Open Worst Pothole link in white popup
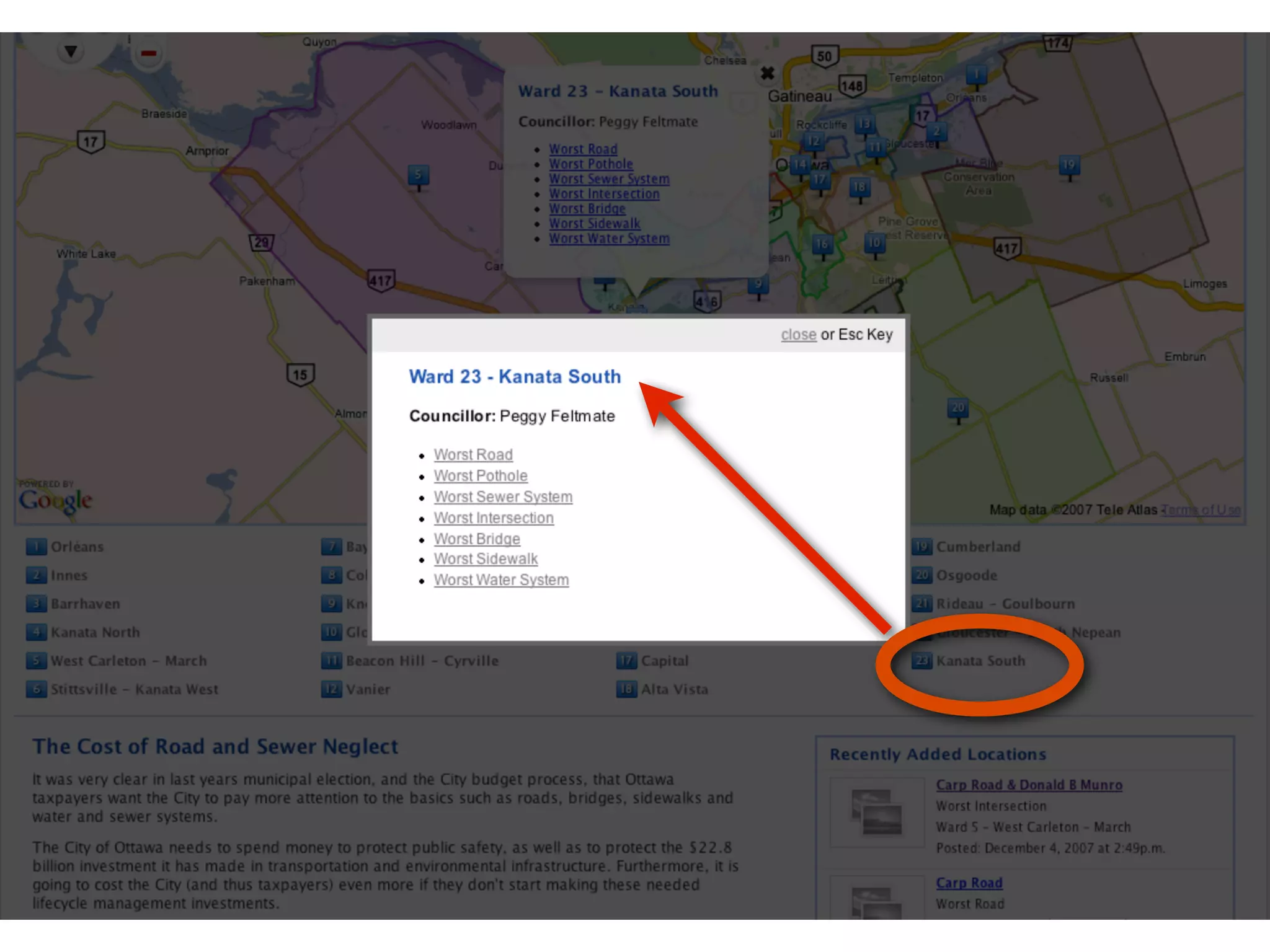1270x952 pixels. coord(481,475)
